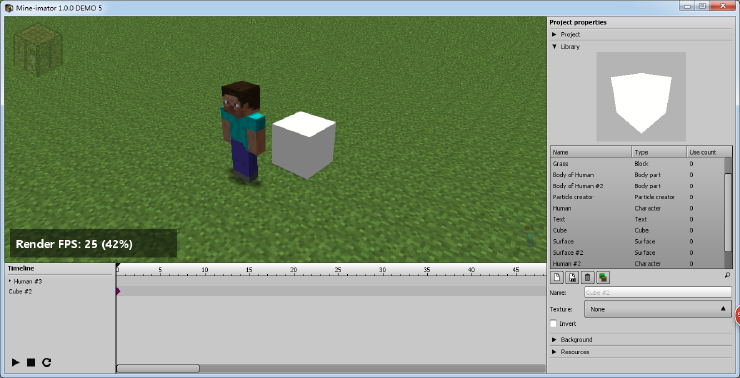Image resolution: width=740 pixels, height=378 pixels.
Task: Click the grass blocks animate icon
Action: (603, 277)
